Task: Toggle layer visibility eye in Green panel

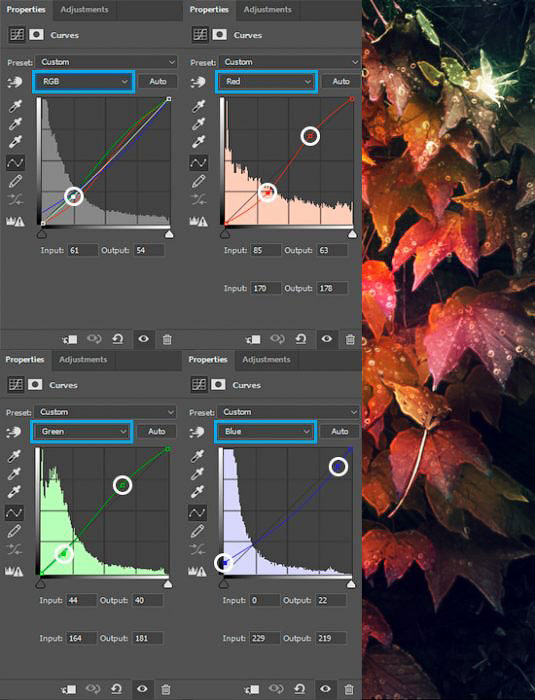Action: pyautogui.click(x=142, y=689)
